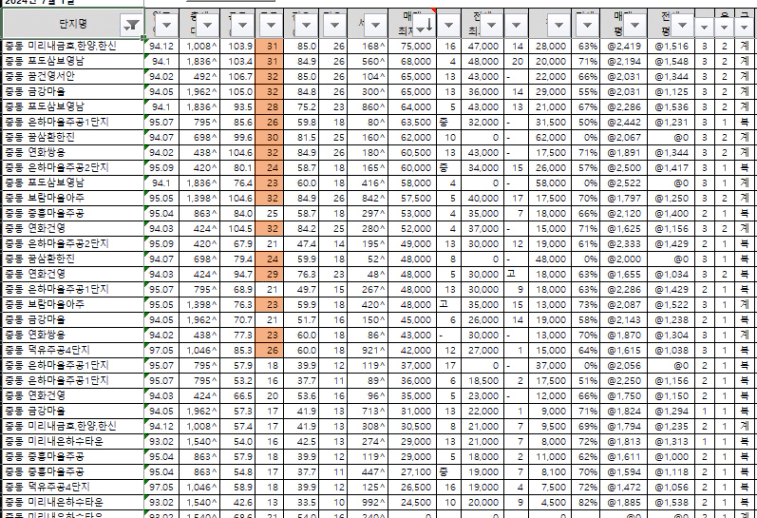
Task: Select the cell showing 75,000
Action: coord(412,46)
